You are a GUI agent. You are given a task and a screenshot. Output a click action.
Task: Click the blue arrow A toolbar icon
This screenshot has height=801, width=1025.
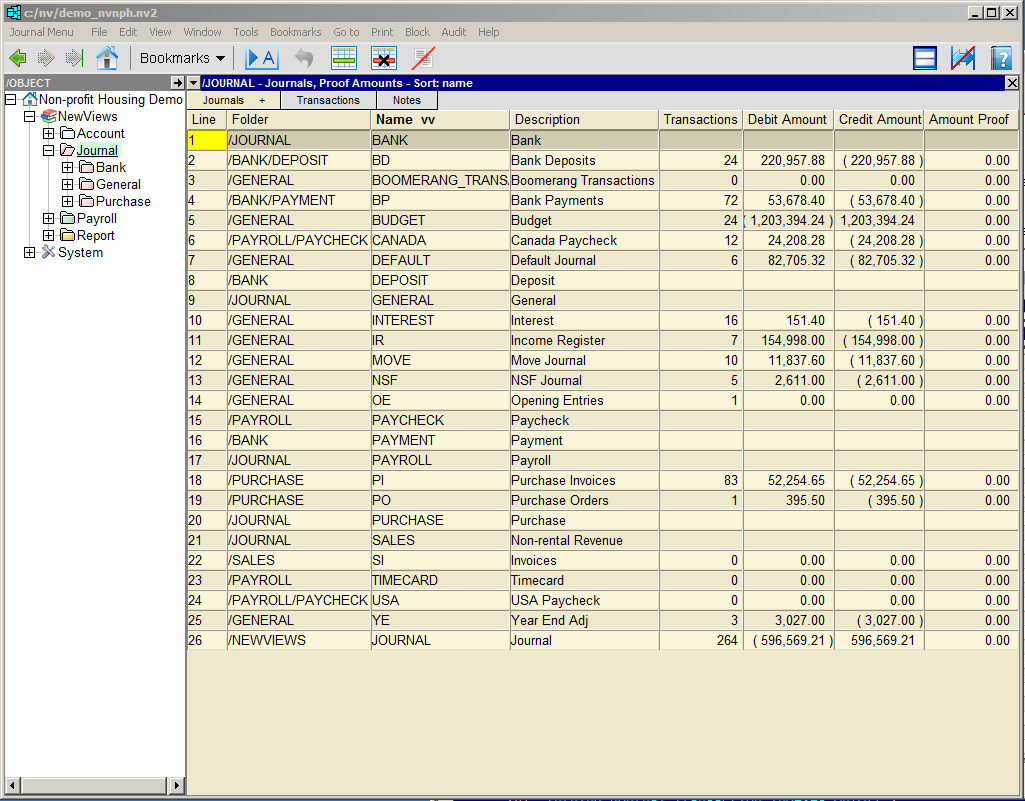click(262, 58)
